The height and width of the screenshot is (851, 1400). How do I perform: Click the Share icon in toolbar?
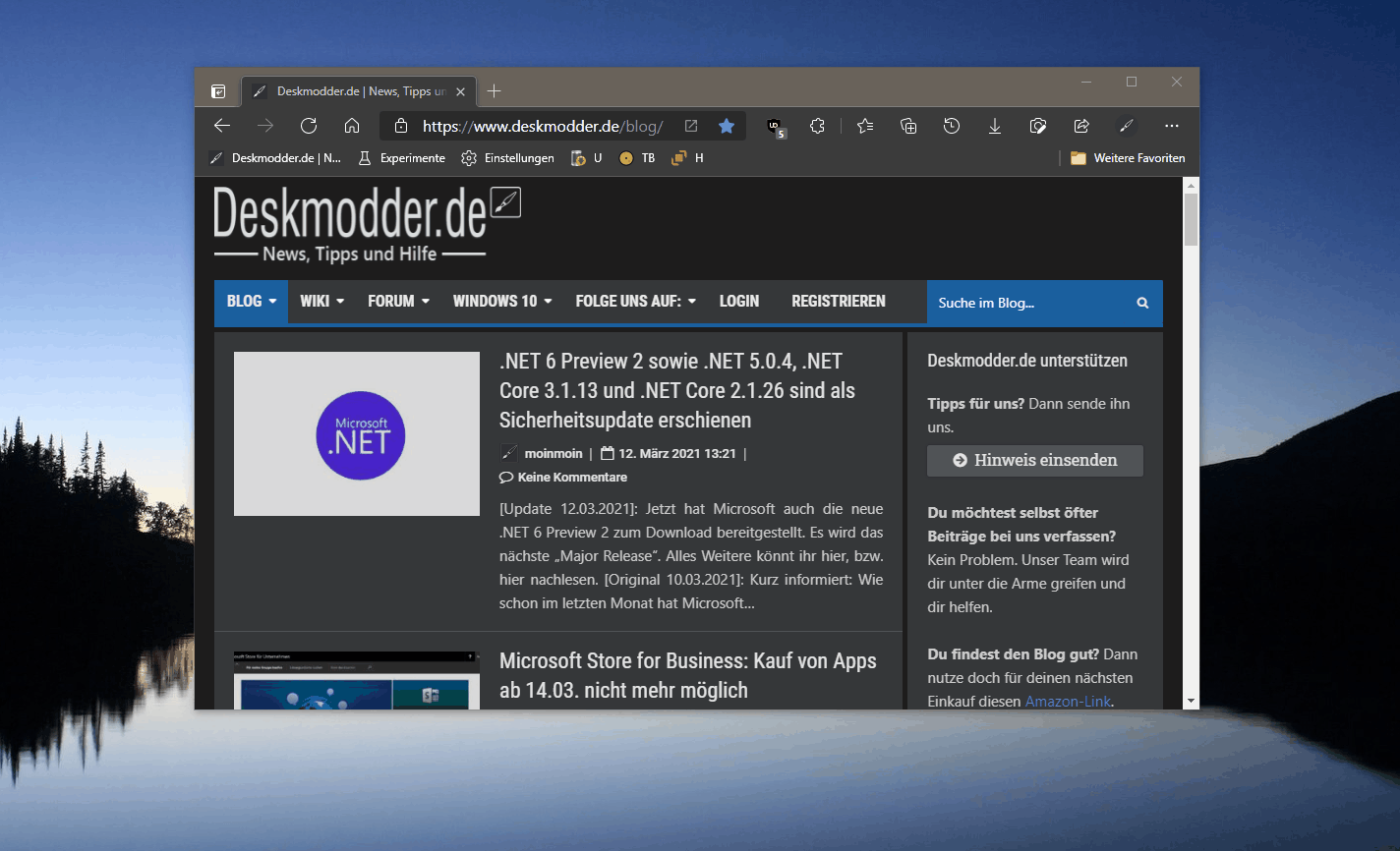click(x=1081, y=126)
